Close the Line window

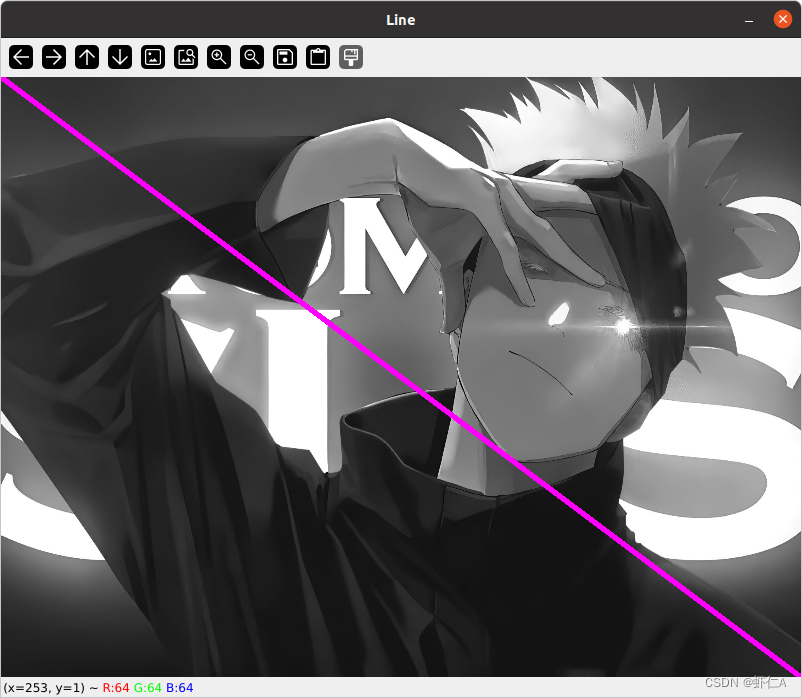[x=782, y=20]
